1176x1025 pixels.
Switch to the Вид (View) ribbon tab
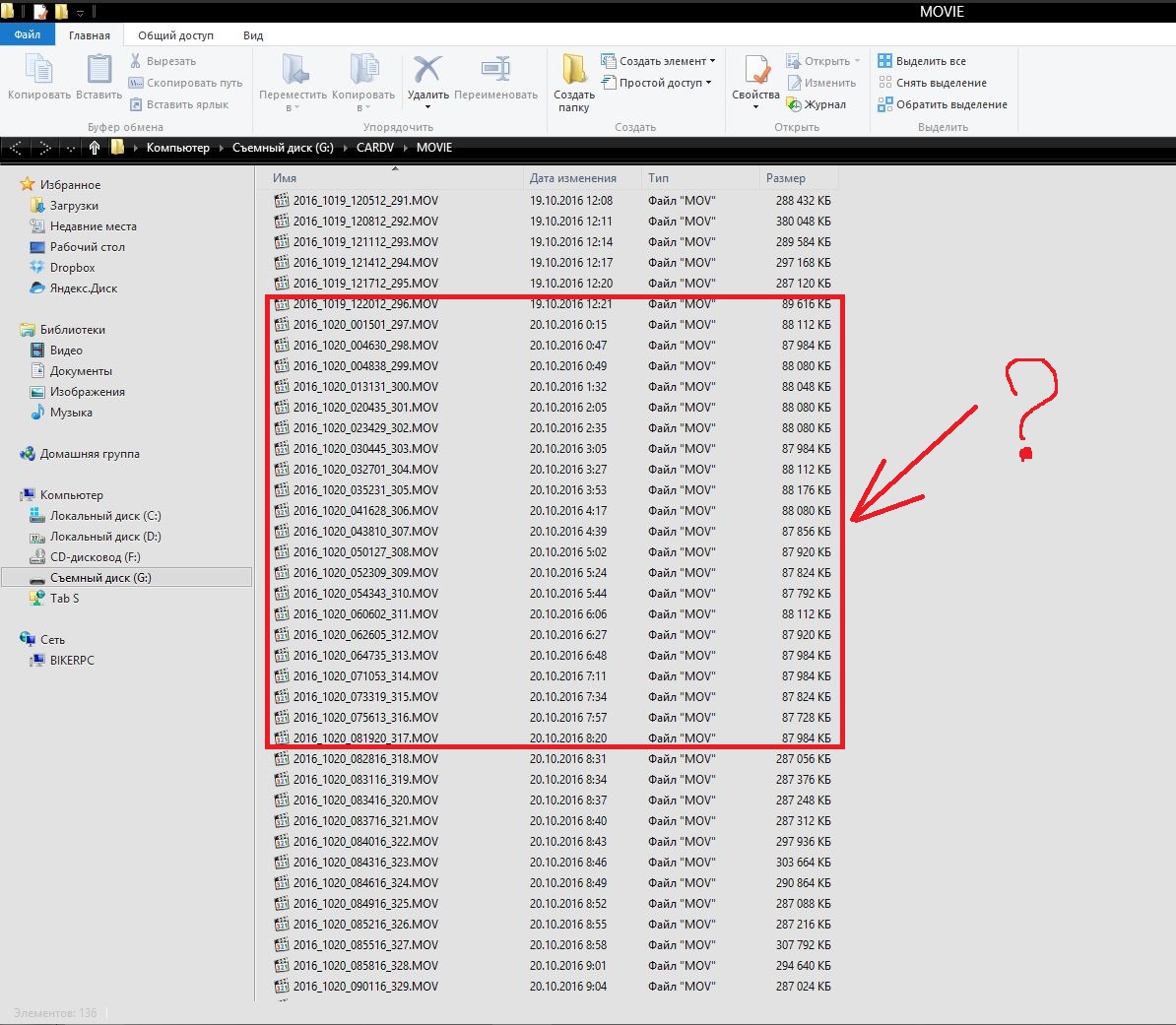point(253,35)
